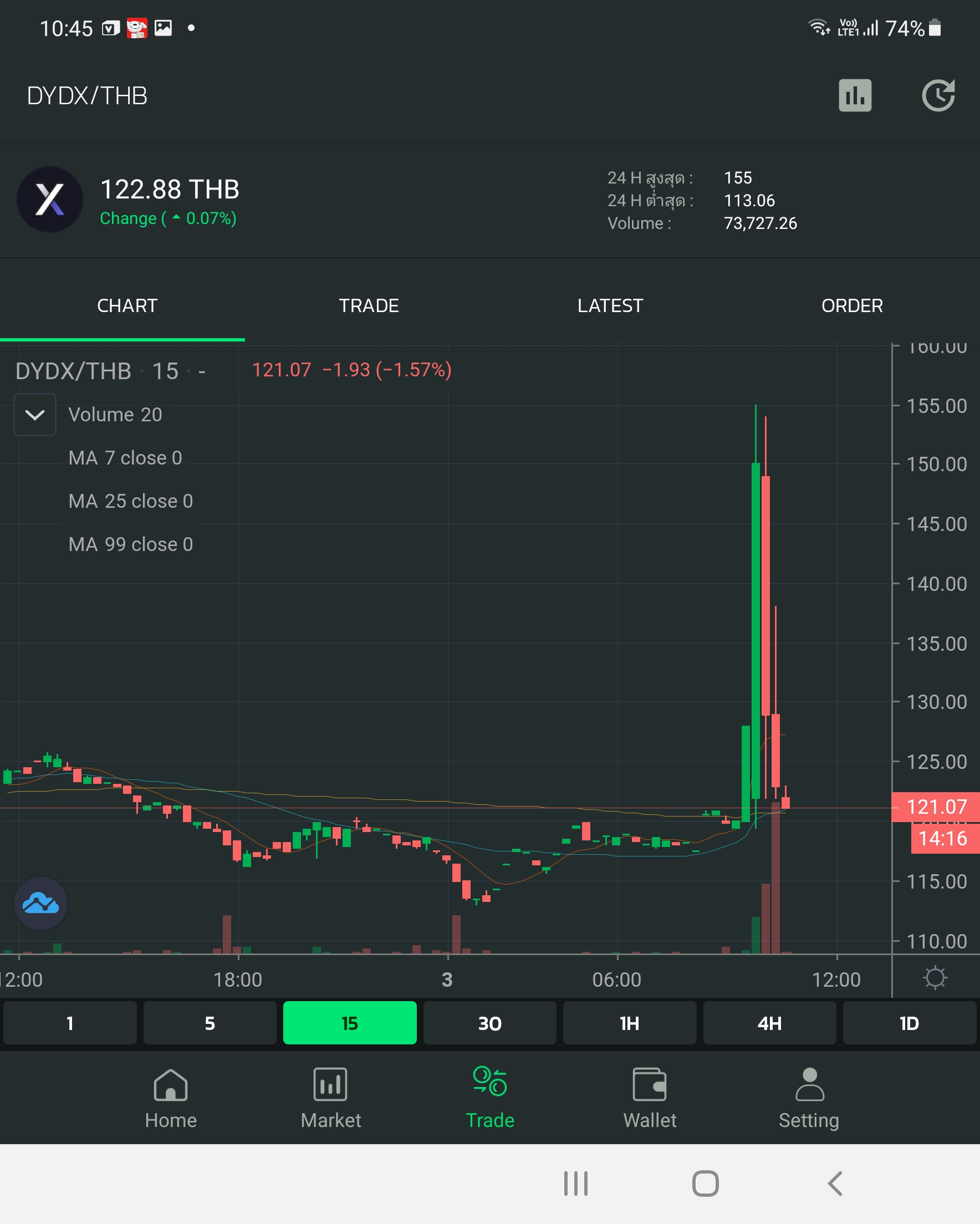980x1224 pixels.
Task: Tap the image notification icon in status bar
Action: [x=164, y=28]
